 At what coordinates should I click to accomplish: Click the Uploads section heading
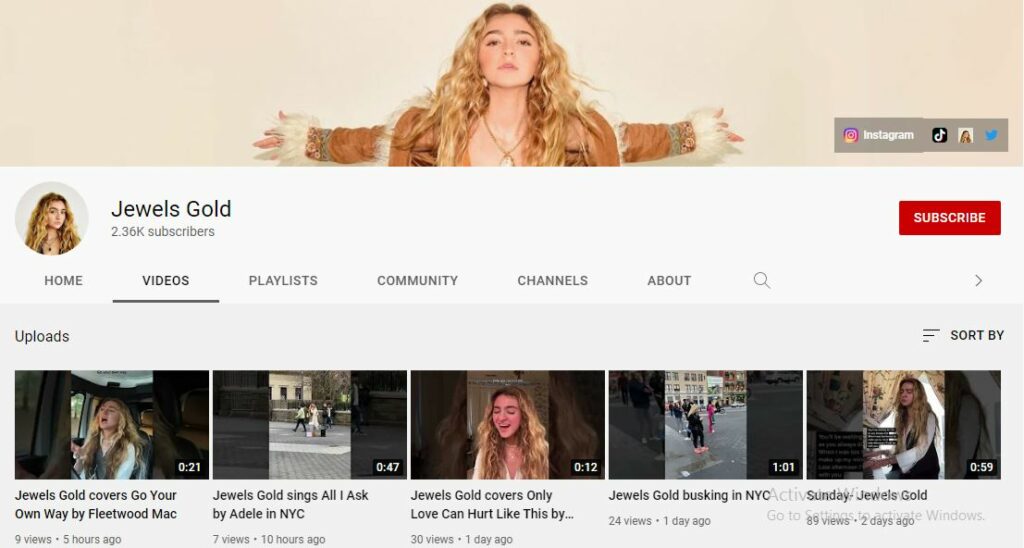pos(42,336)
